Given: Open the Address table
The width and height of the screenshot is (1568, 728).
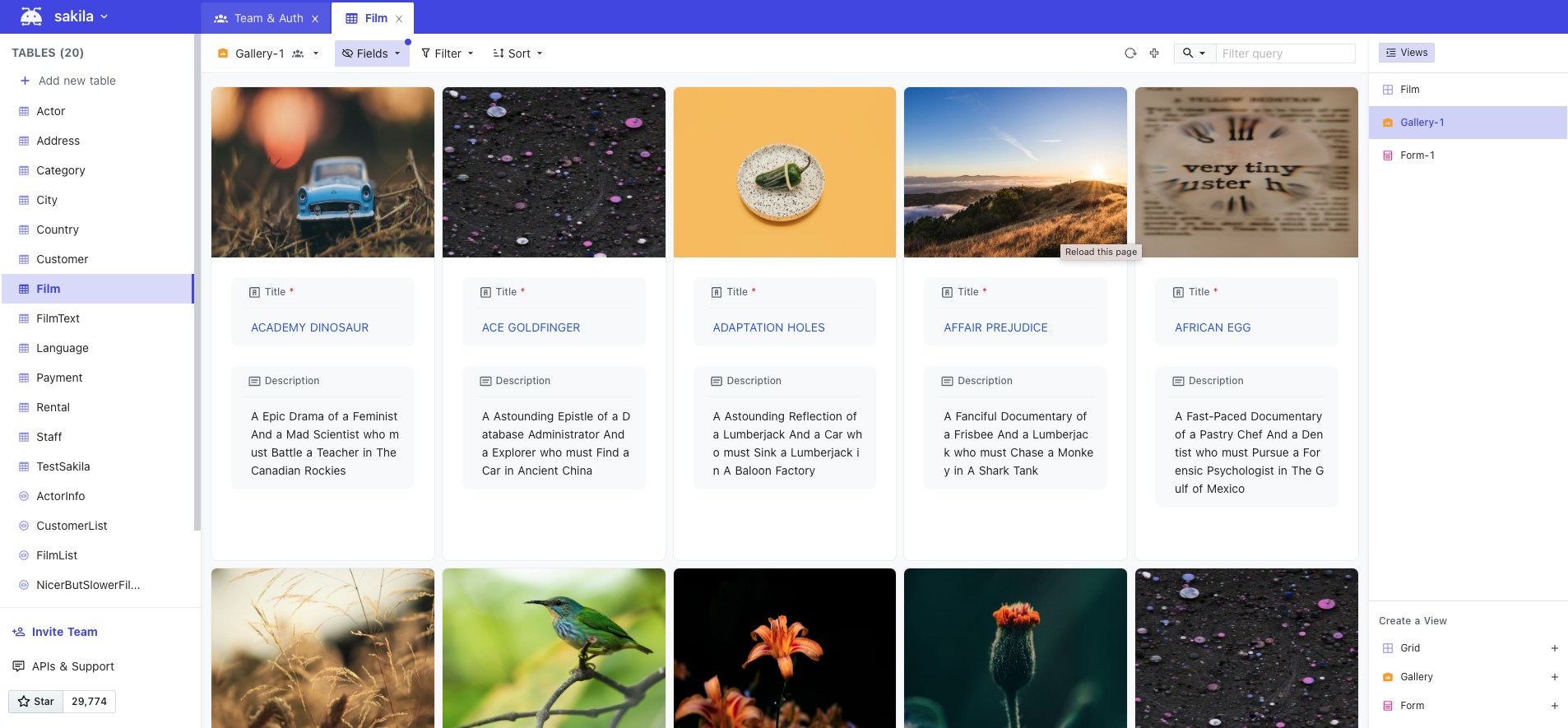Looking at the screenshot, I should (x=97, y=141).
